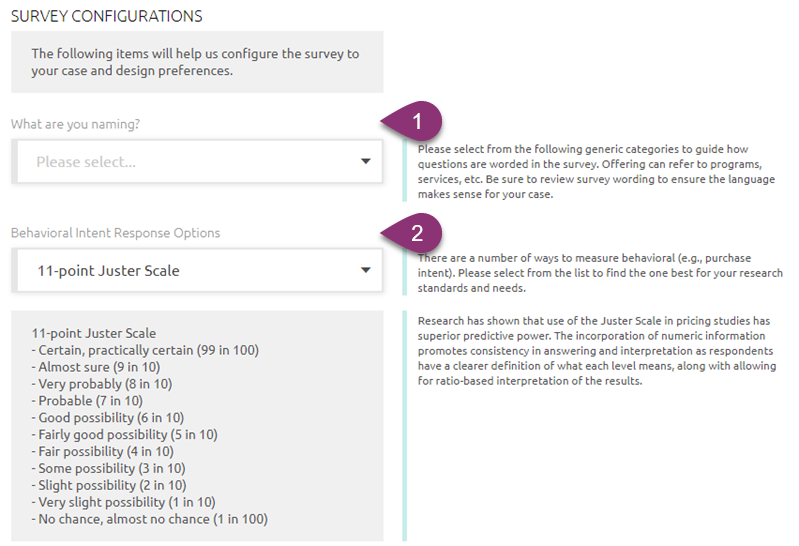The height and width of the screenshot is (546, 799).
Task: Click the "Fair possibility (4 in 10)" line
Action: pyautogui.click(x=102, y=451)
